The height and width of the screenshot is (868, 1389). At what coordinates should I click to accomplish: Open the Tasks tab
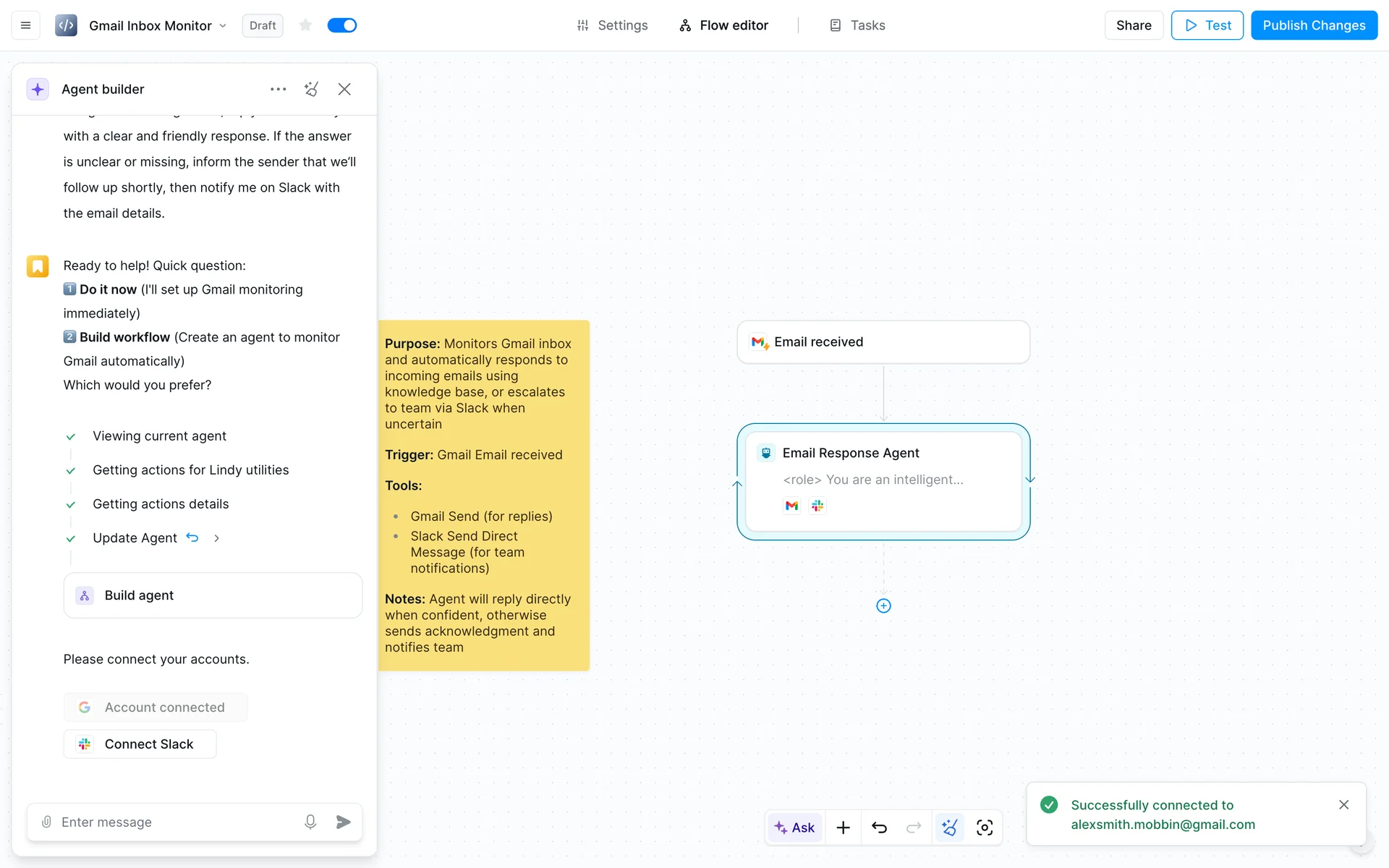[x=857, y=25]
